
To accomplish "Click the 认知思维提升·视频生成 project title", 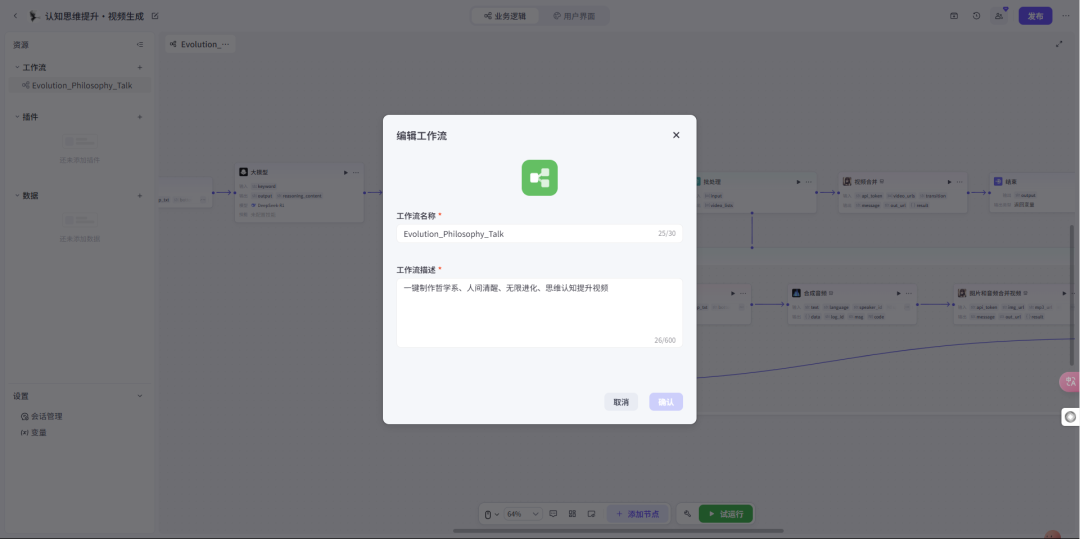I will point(95,16).
